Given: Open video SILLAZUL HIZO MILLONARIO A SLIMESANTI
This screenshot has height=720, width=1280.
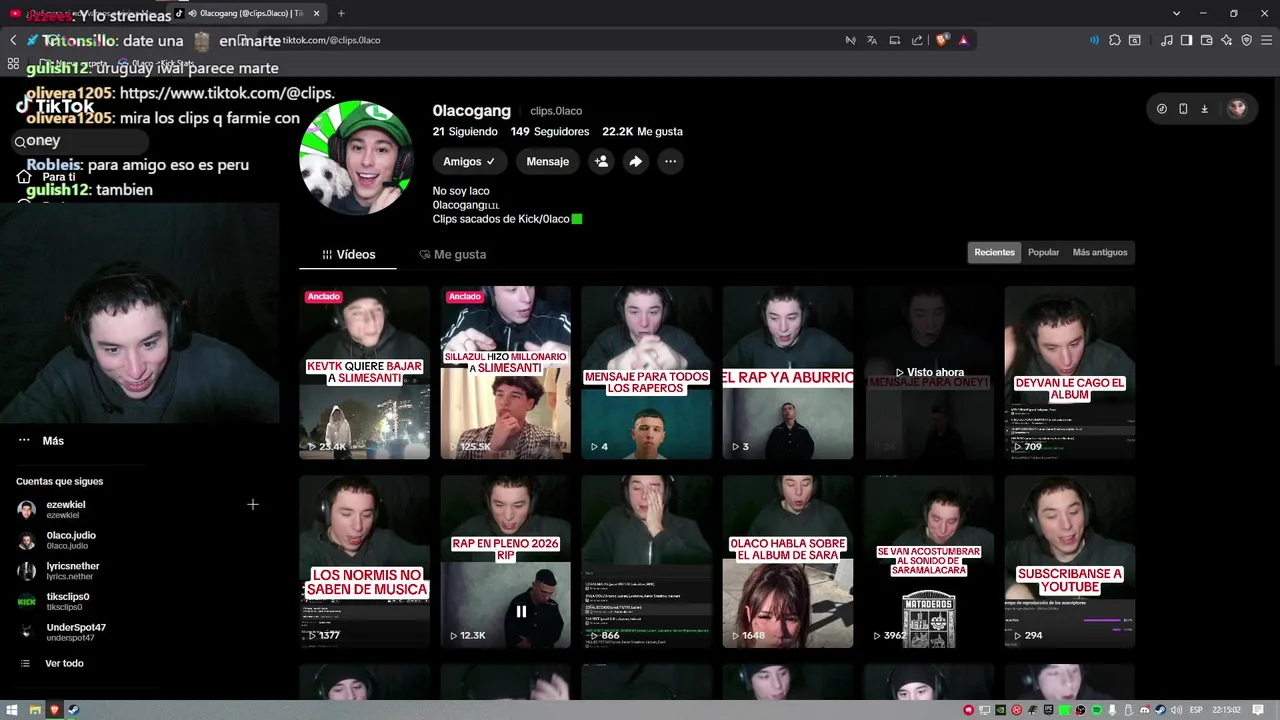Looking at the screenshot, I should (506, 373).
